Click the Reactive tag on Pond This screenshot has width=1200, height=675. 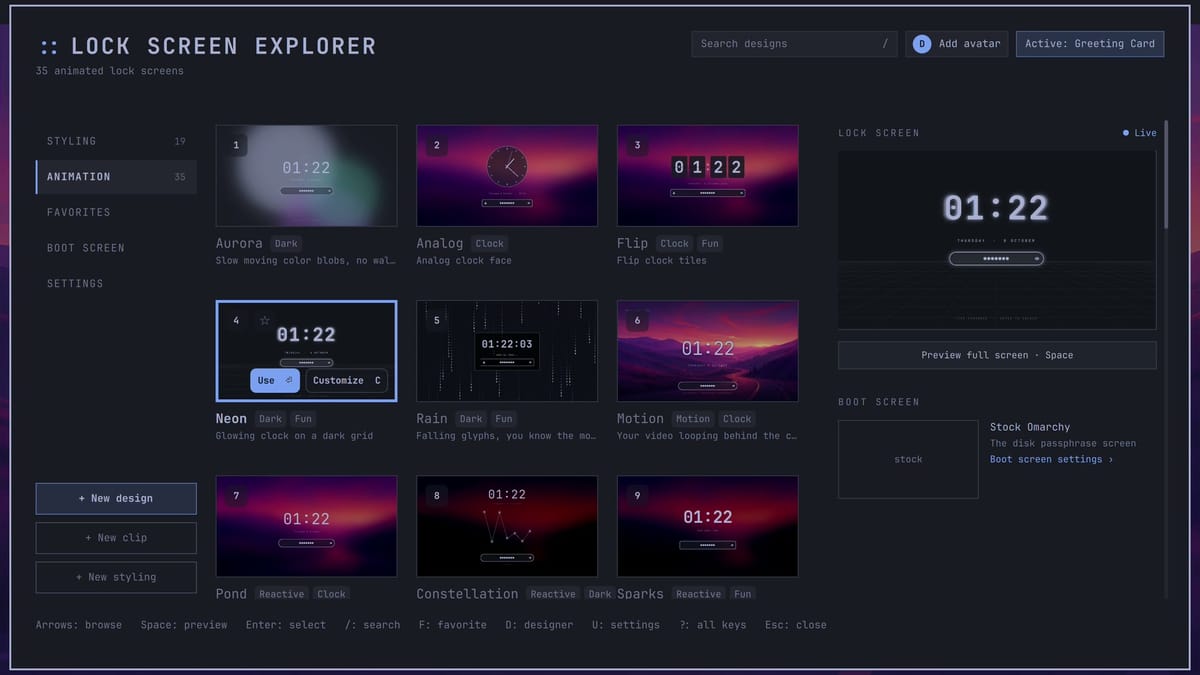[282, 594]
